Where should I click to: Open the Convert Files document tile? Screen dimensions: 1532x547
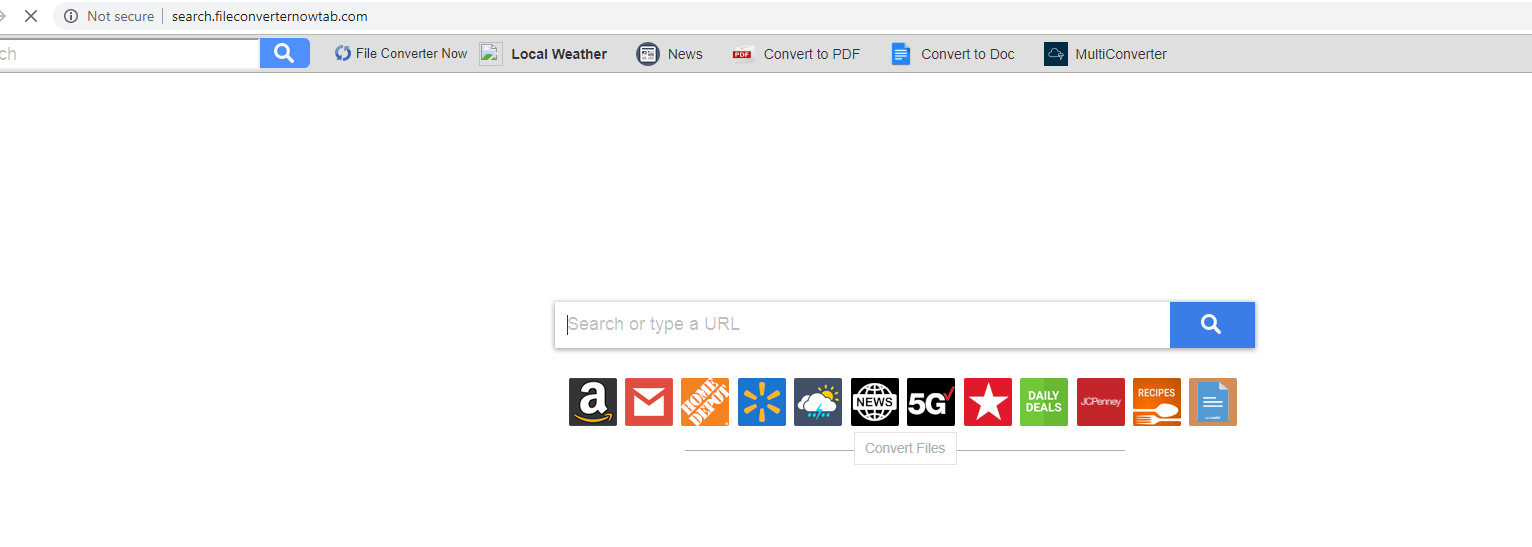[x=1213, y=402]
